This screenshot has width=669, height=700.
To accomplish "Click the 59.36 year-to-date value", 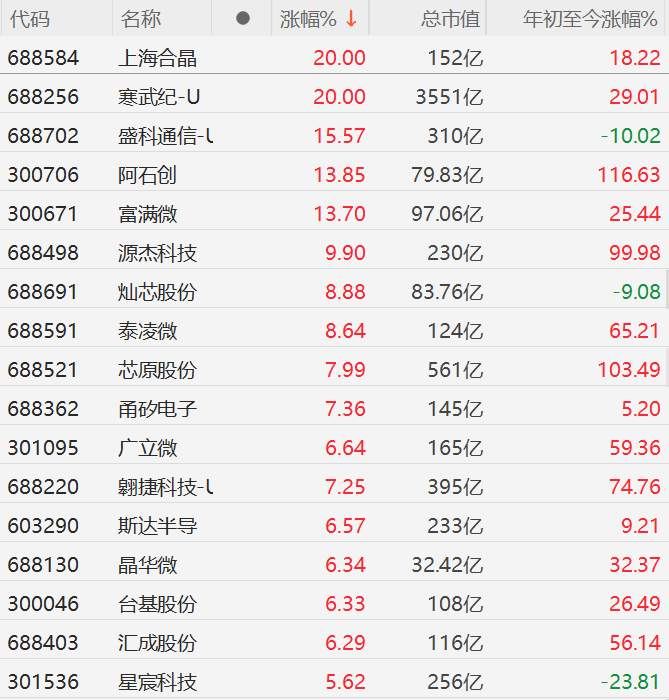I will point(635,448).
